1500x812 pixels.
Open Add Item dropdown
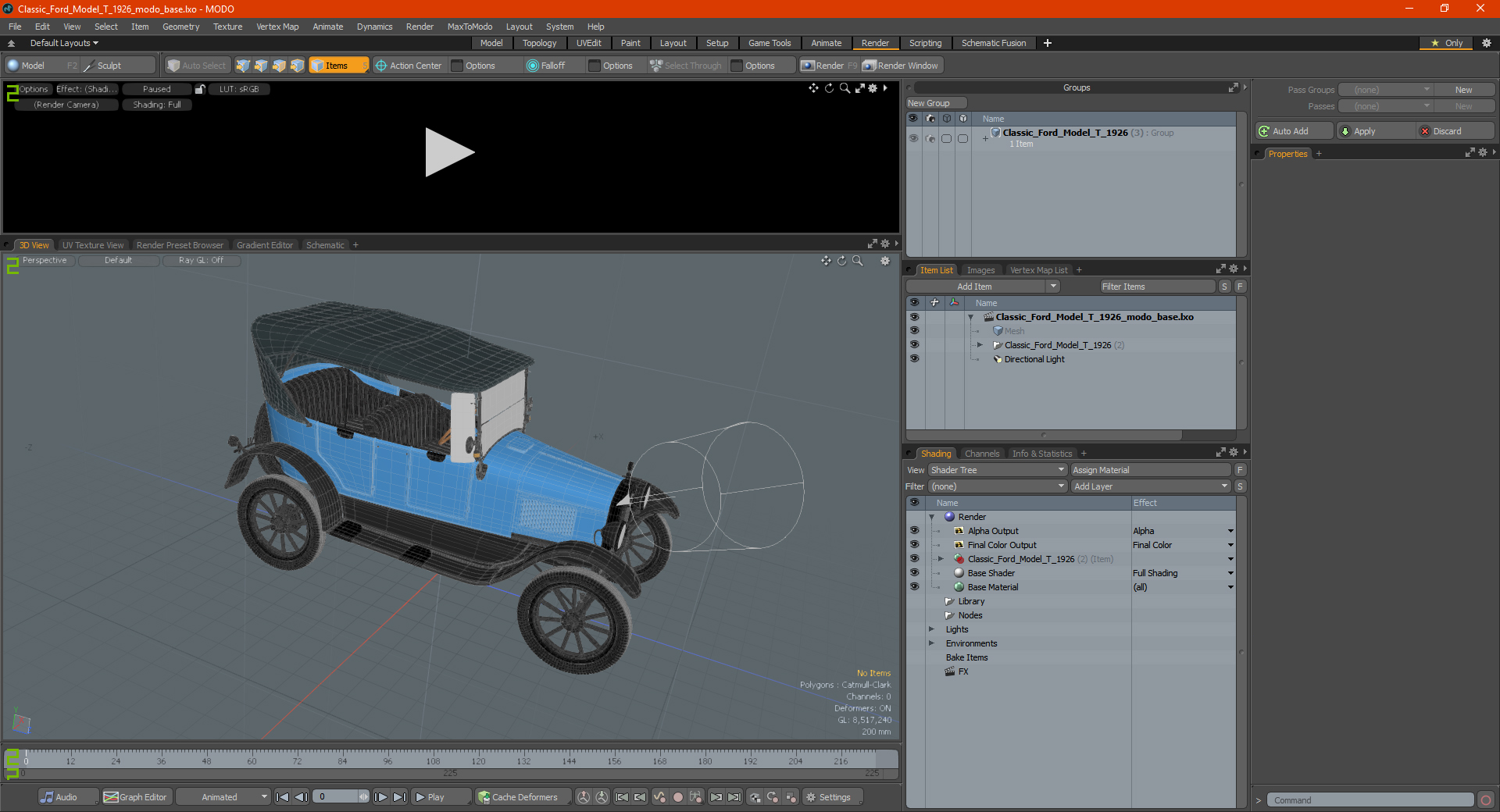pos(1053,287)
